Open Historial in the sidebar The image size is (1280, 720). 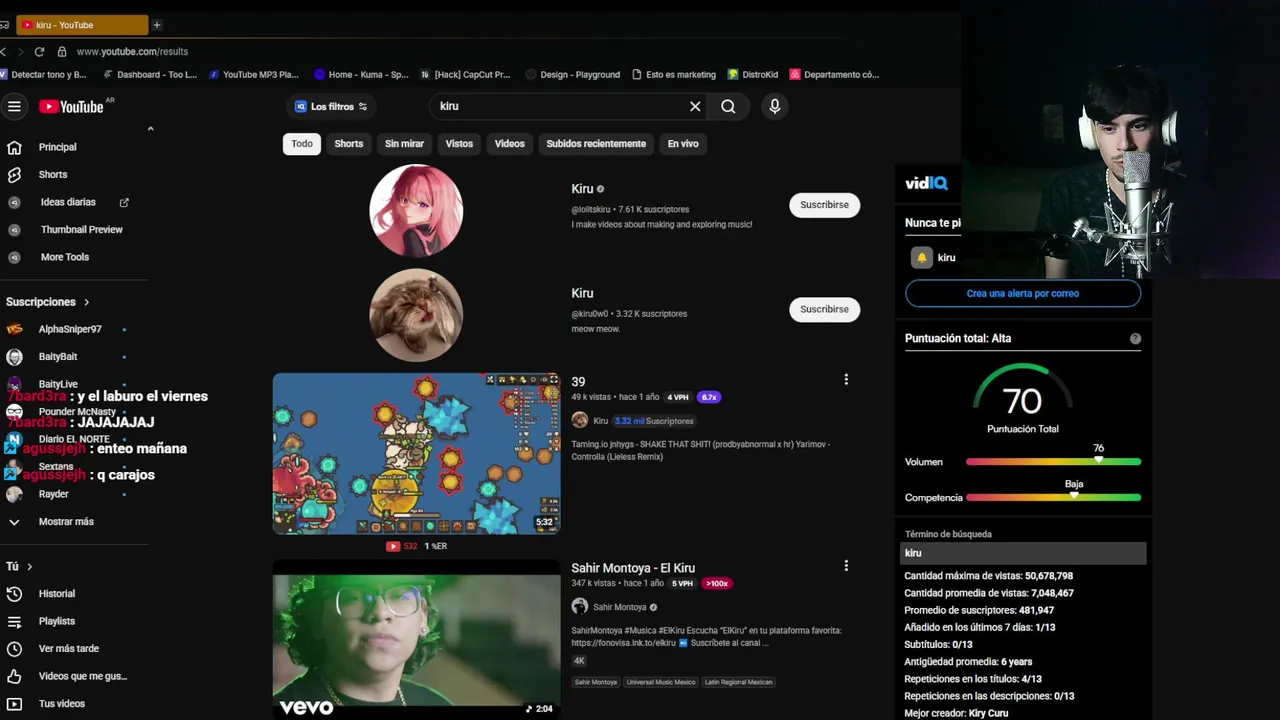coord(57,594)
